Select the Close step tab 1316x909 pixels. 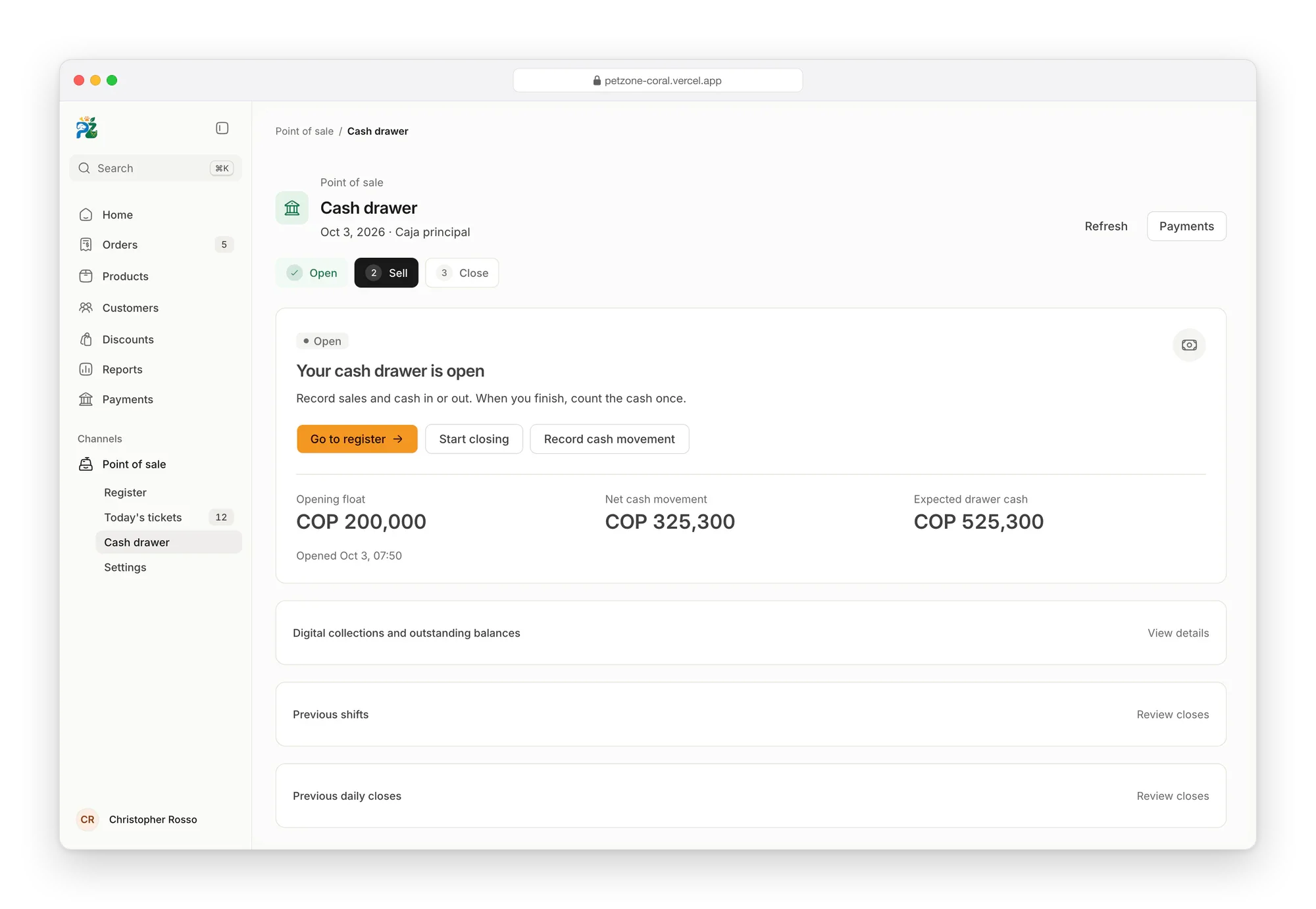pos(462,273)
